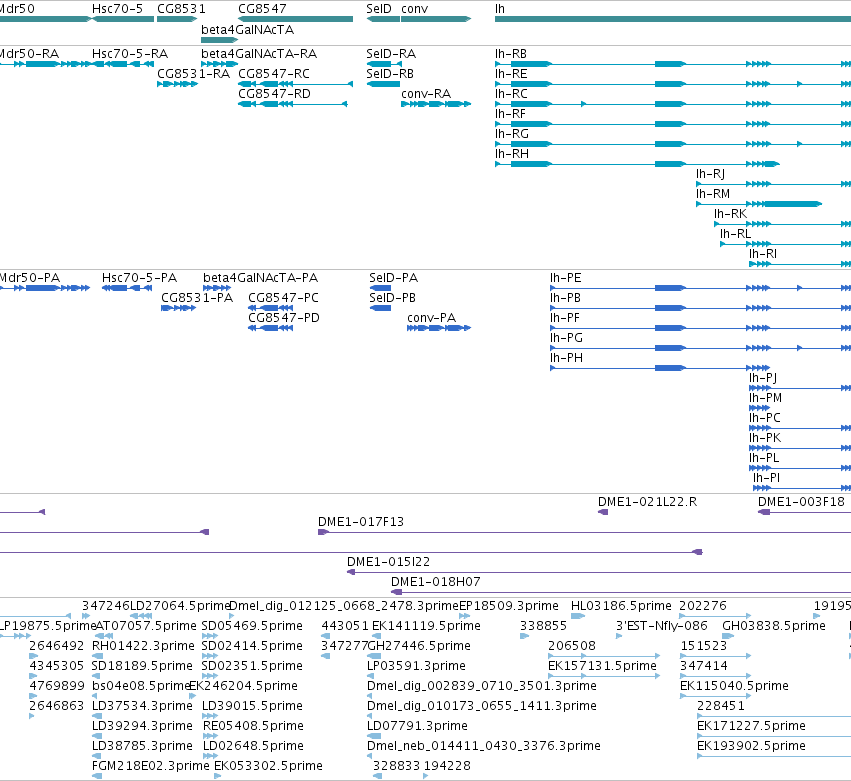Viewport: 851px width, 781px height.
Task: Click BAC clone DME1-021L22.R
Action: tap(647, 502)
